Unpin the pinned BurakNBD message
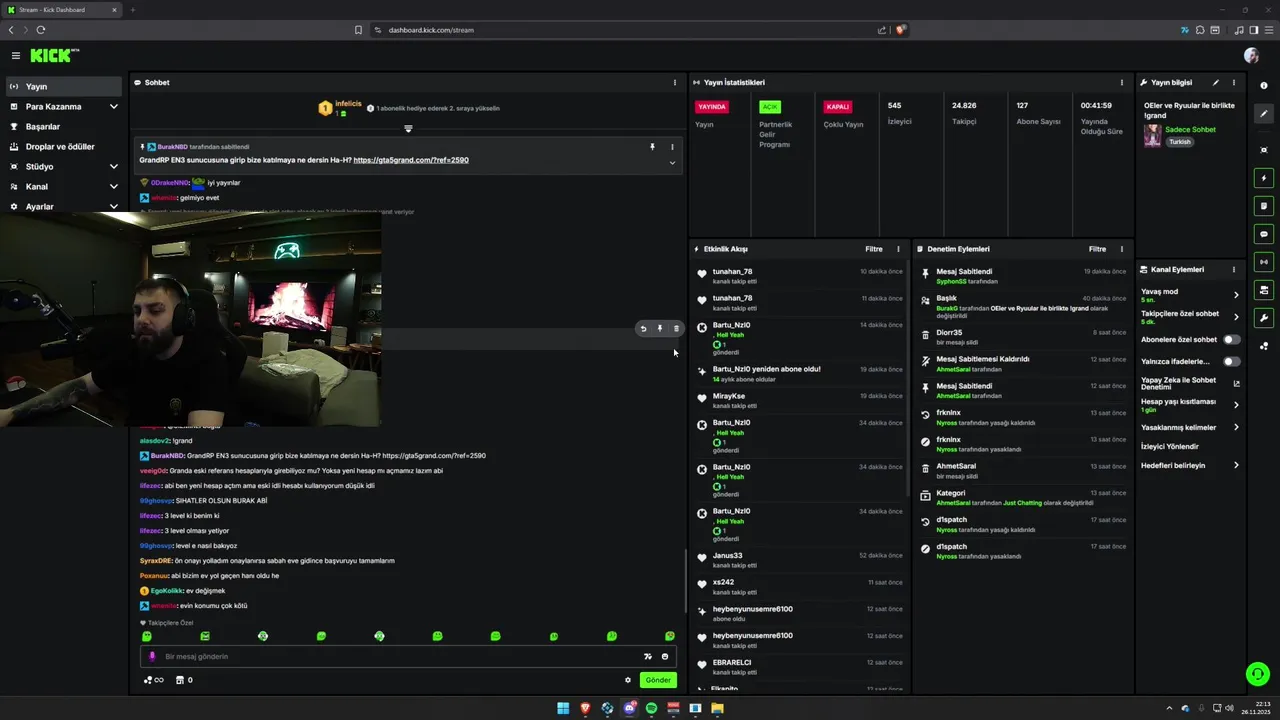Viewport: 1280px width, 720px height. click(x=652, y=147)
